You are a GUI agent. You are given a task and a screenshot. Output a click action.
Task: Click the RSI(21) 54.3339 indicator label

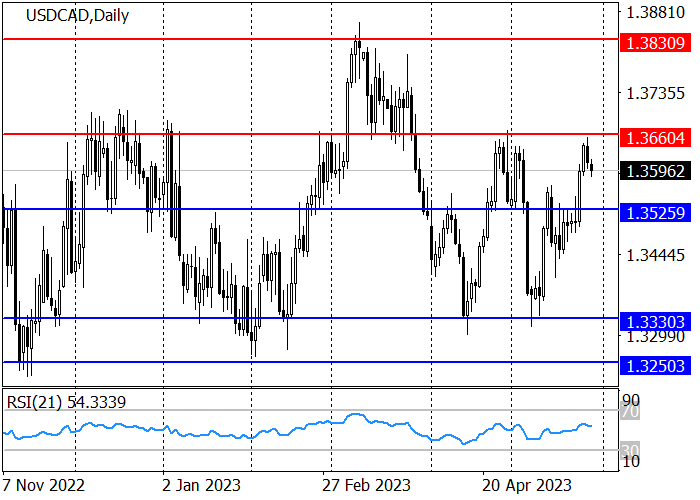[66, 403]
